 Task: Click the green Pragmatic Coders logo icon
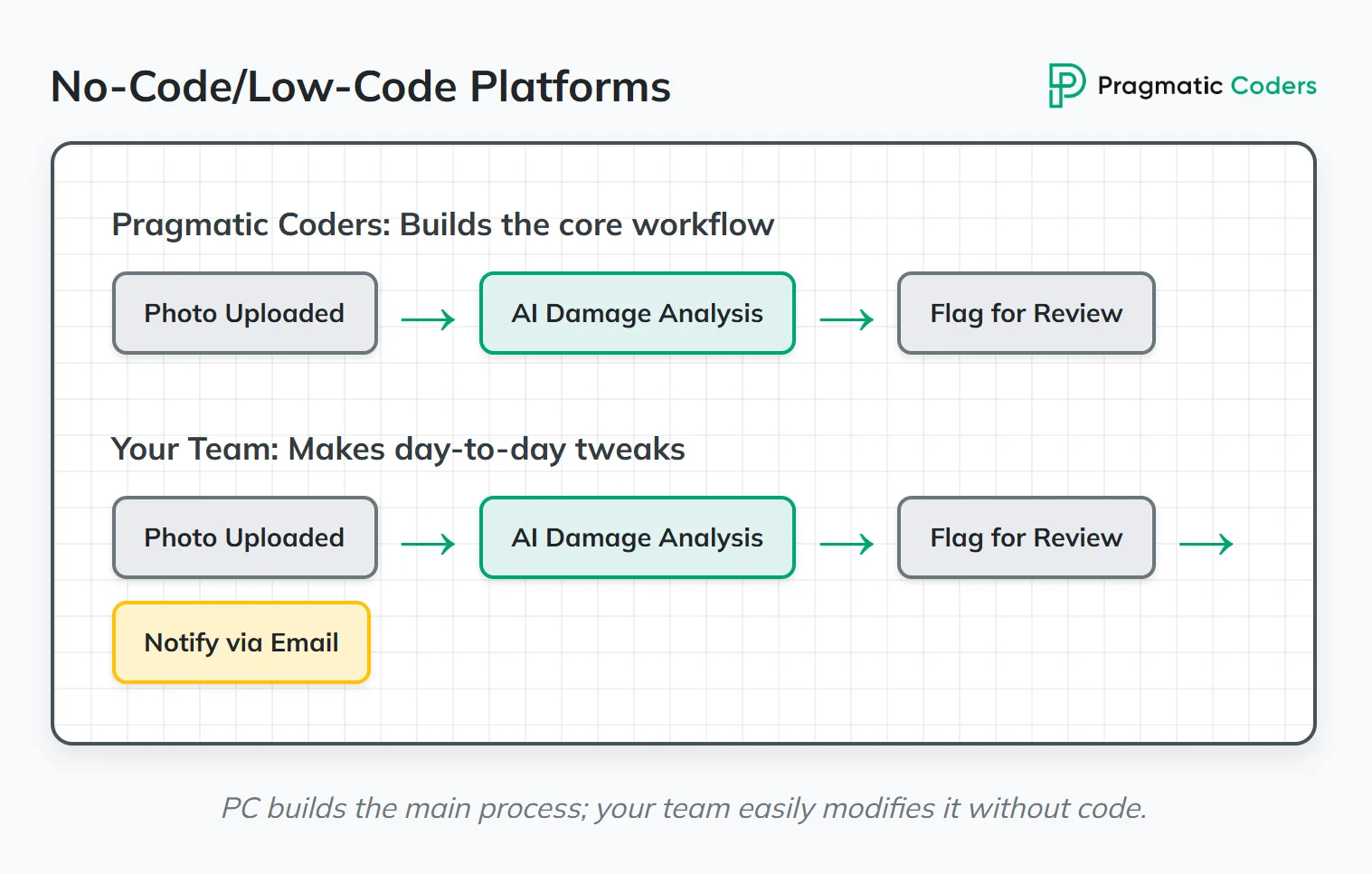[x=1065, y=86]
